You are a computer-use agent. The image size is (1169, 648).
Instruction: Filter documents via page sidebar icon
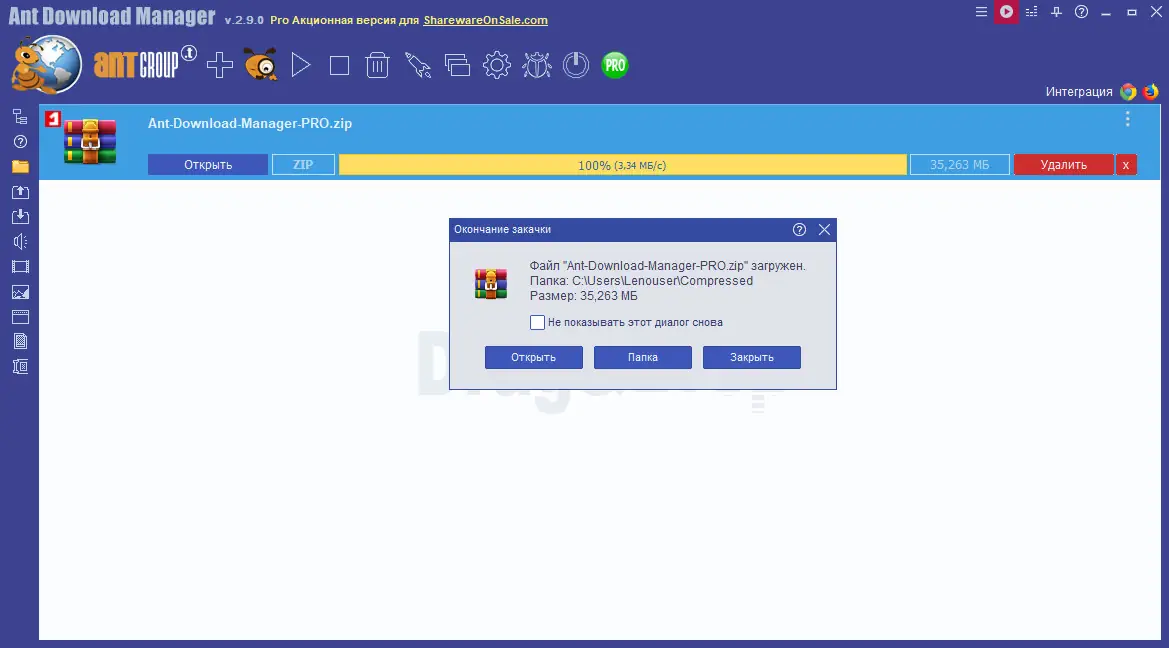20,342
